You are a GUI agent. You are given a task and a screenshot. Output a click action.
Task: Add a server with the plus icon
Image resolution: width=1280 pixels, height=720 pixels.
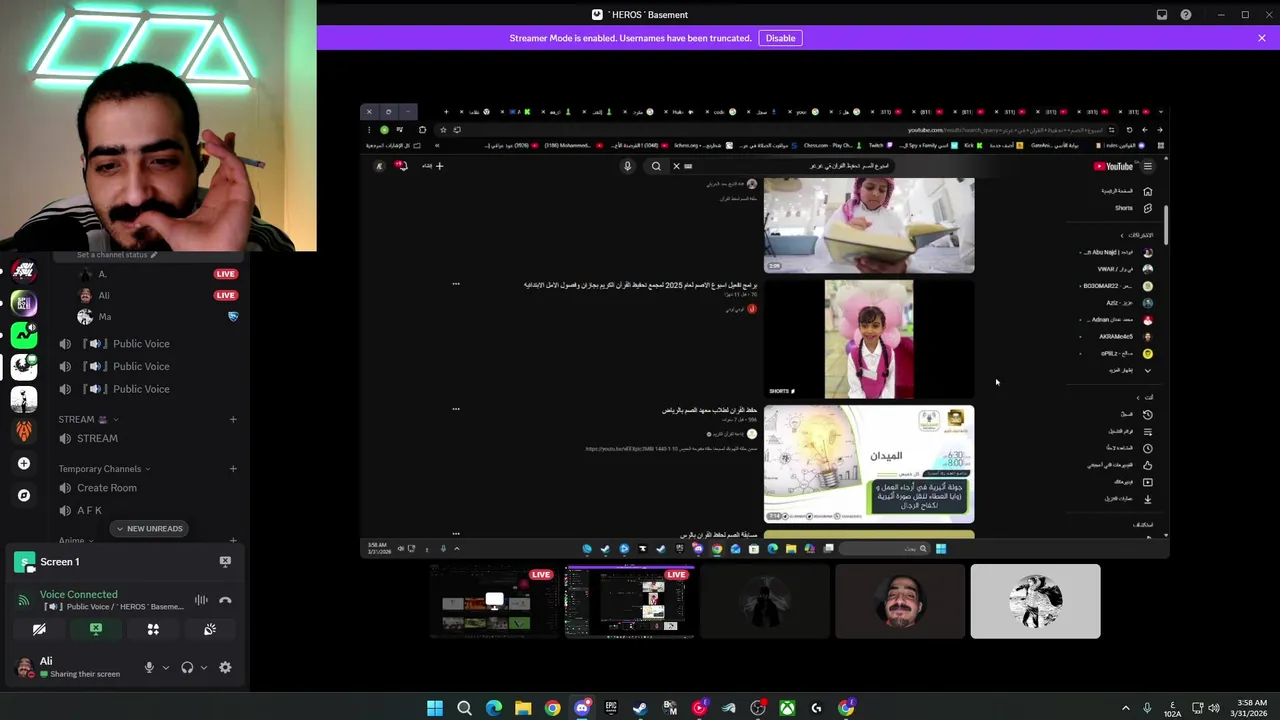pyautogui.click(x=24, y=463)
